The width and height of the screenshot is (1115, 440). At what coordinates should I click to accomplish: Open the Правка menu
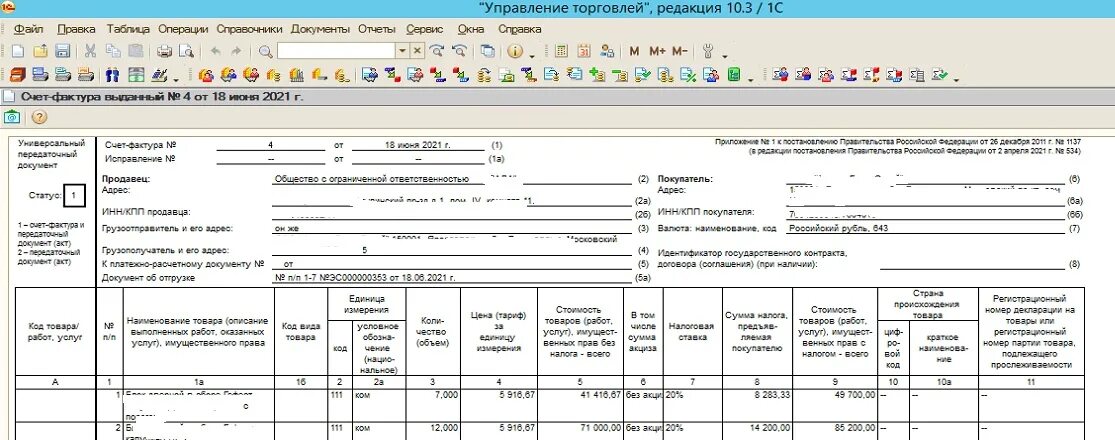click(76, 29)
